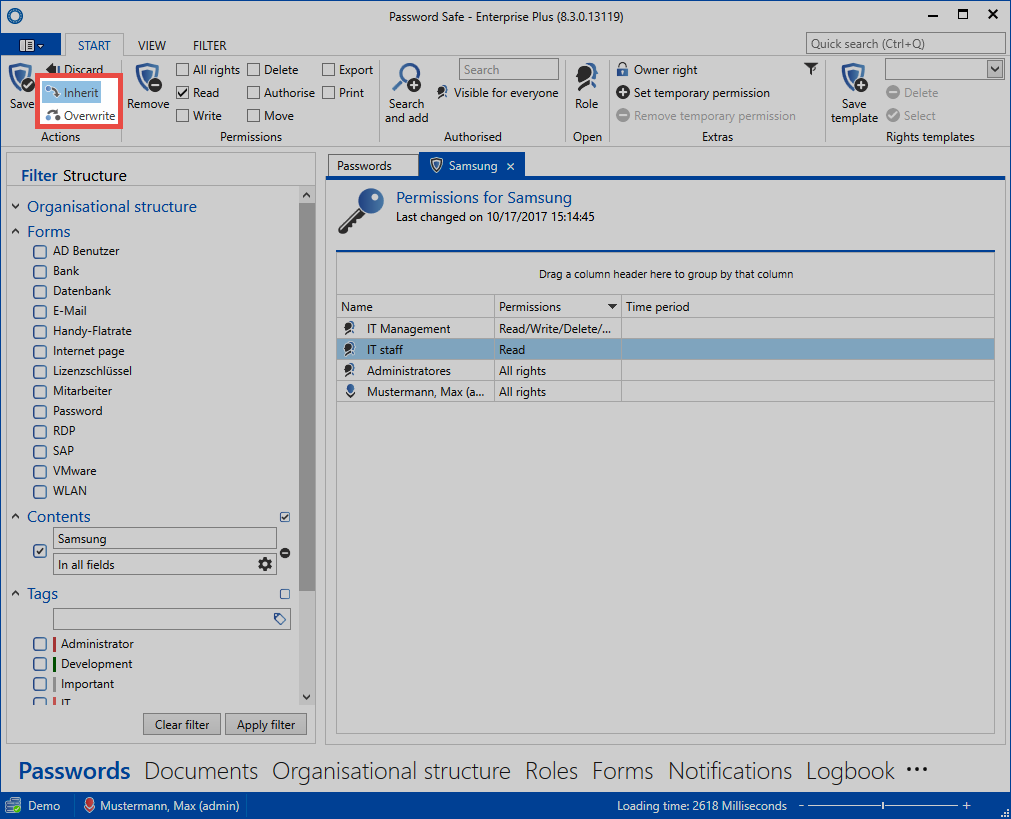The image size is (1011, 819).
Task: Click the Owner right lock icon
Action: click(622, 70)
